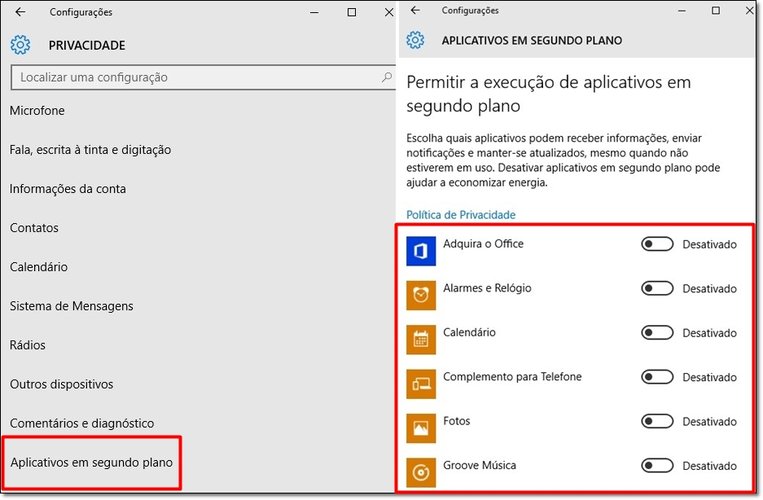Viewport: 763px width, 500px height.
Task: Toggle Adquira o Office background switch
Action: (657, 244)
